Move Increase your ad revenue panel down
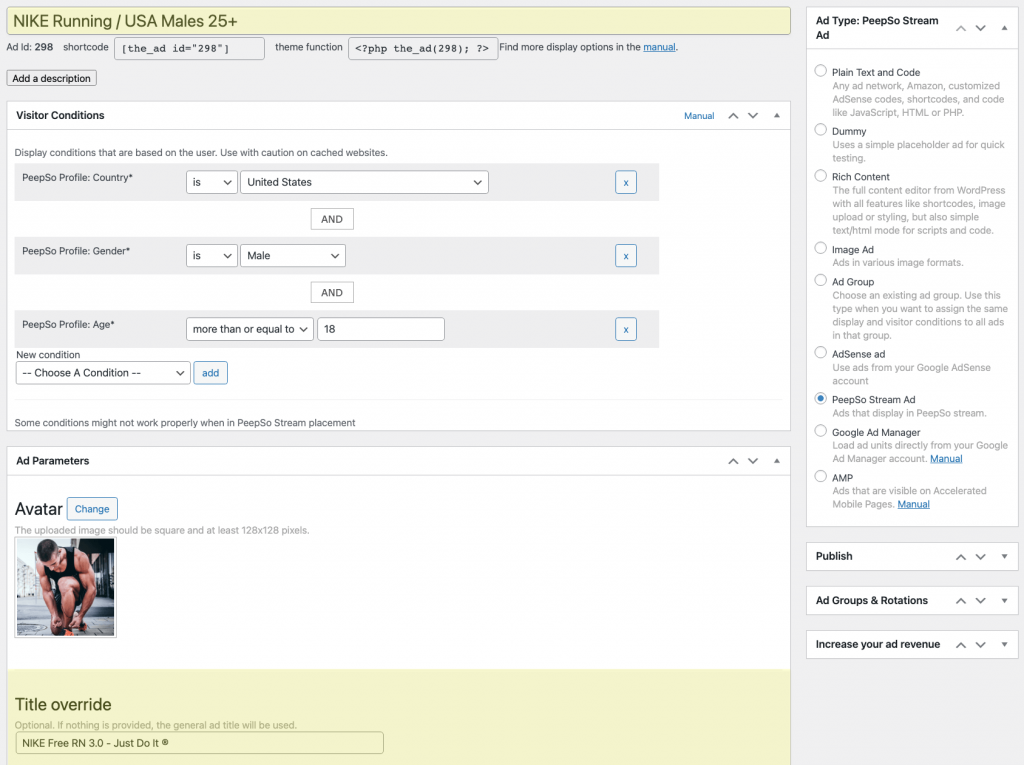Image resolution: width=1024 pixels, height=765 pixels. coord(980,645)
